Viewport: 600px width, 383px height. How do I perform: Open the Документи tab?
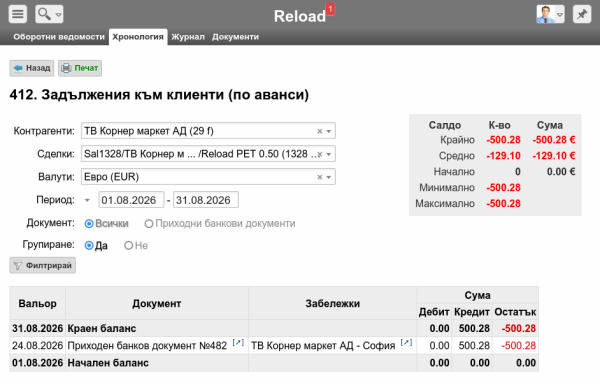(235, 37)
